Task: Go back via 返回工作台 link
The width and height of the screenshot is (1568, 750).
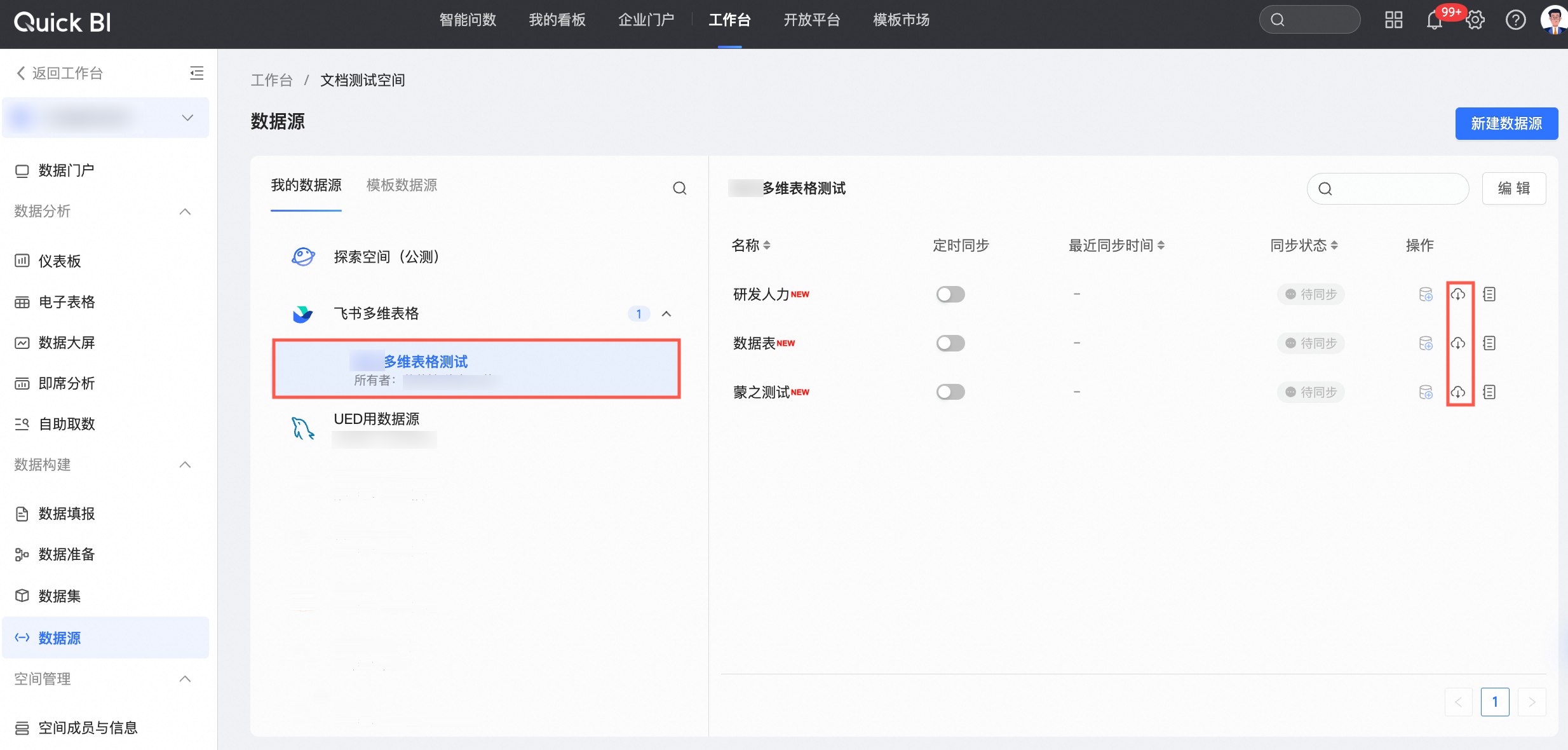Action: click(x=60, y=73)
